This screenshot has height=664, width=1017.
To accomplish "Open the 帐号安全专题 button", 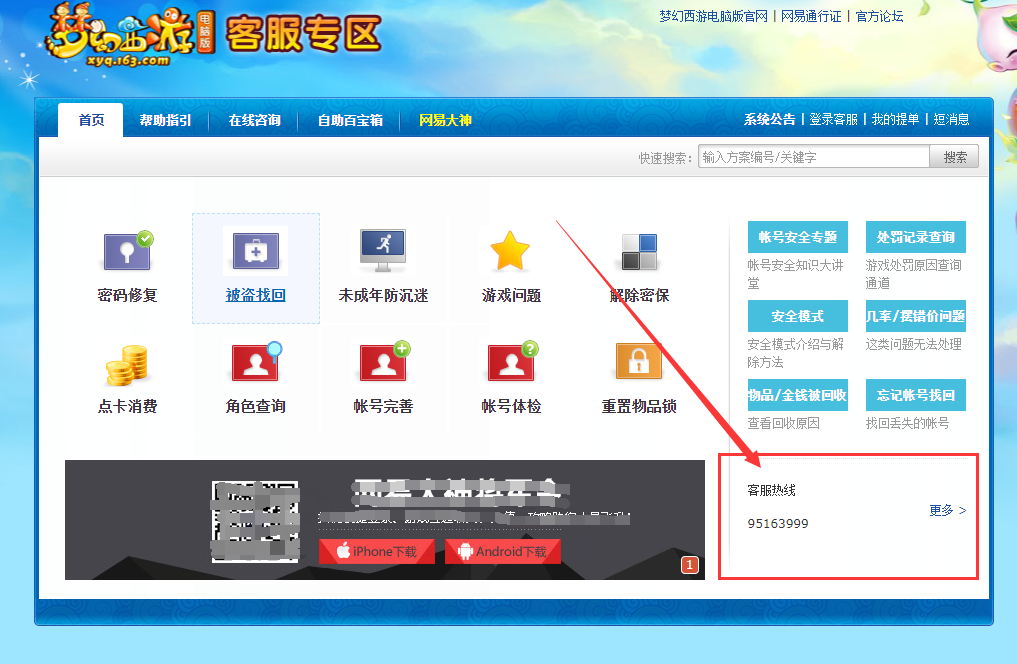I will click(798, 237).
